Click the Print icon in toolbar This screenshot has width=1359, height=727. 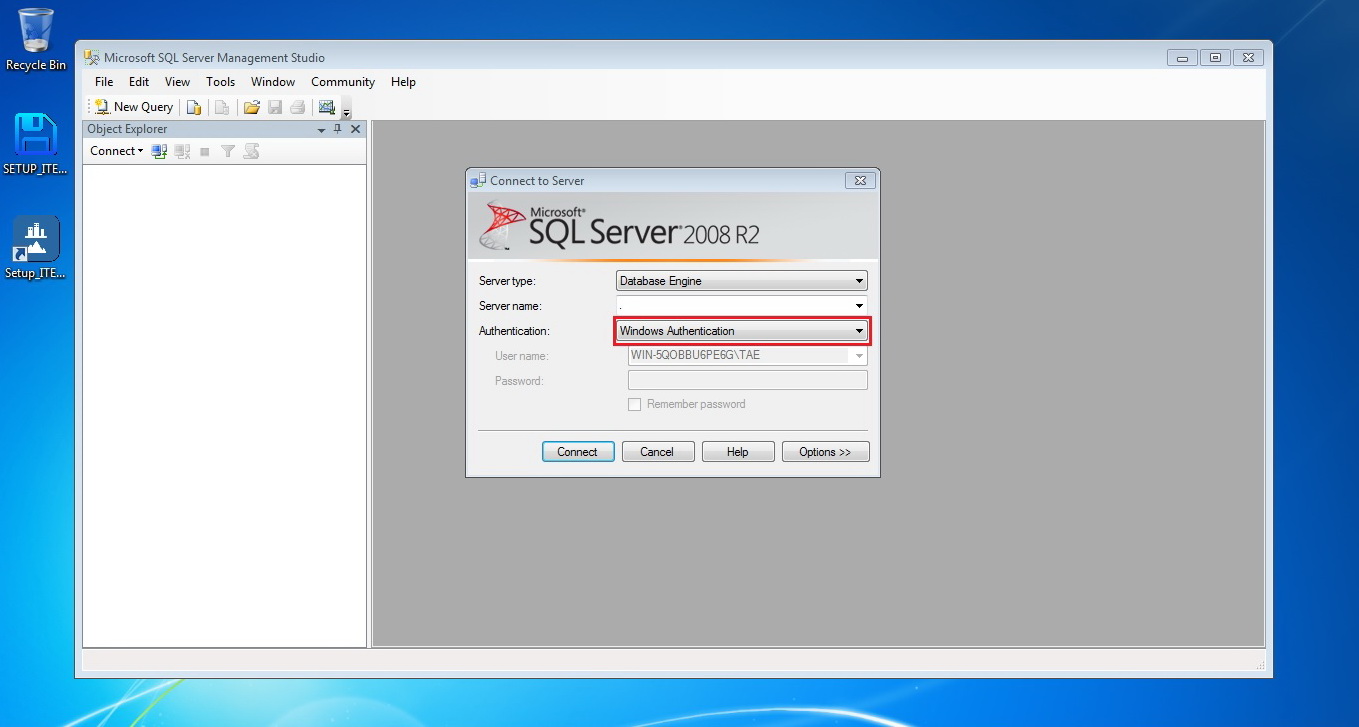pos(297,107)
